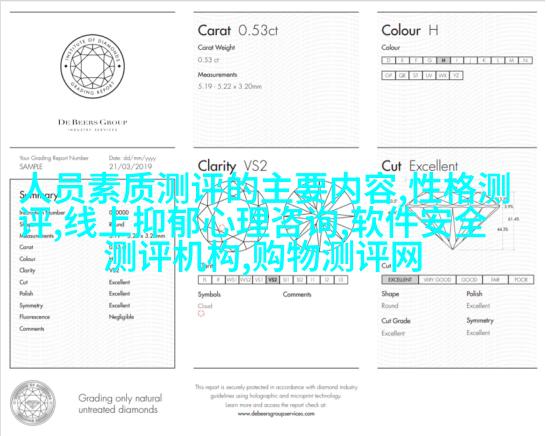
Task: Click the SAMPLE grading report number
Action: (31, 166)
